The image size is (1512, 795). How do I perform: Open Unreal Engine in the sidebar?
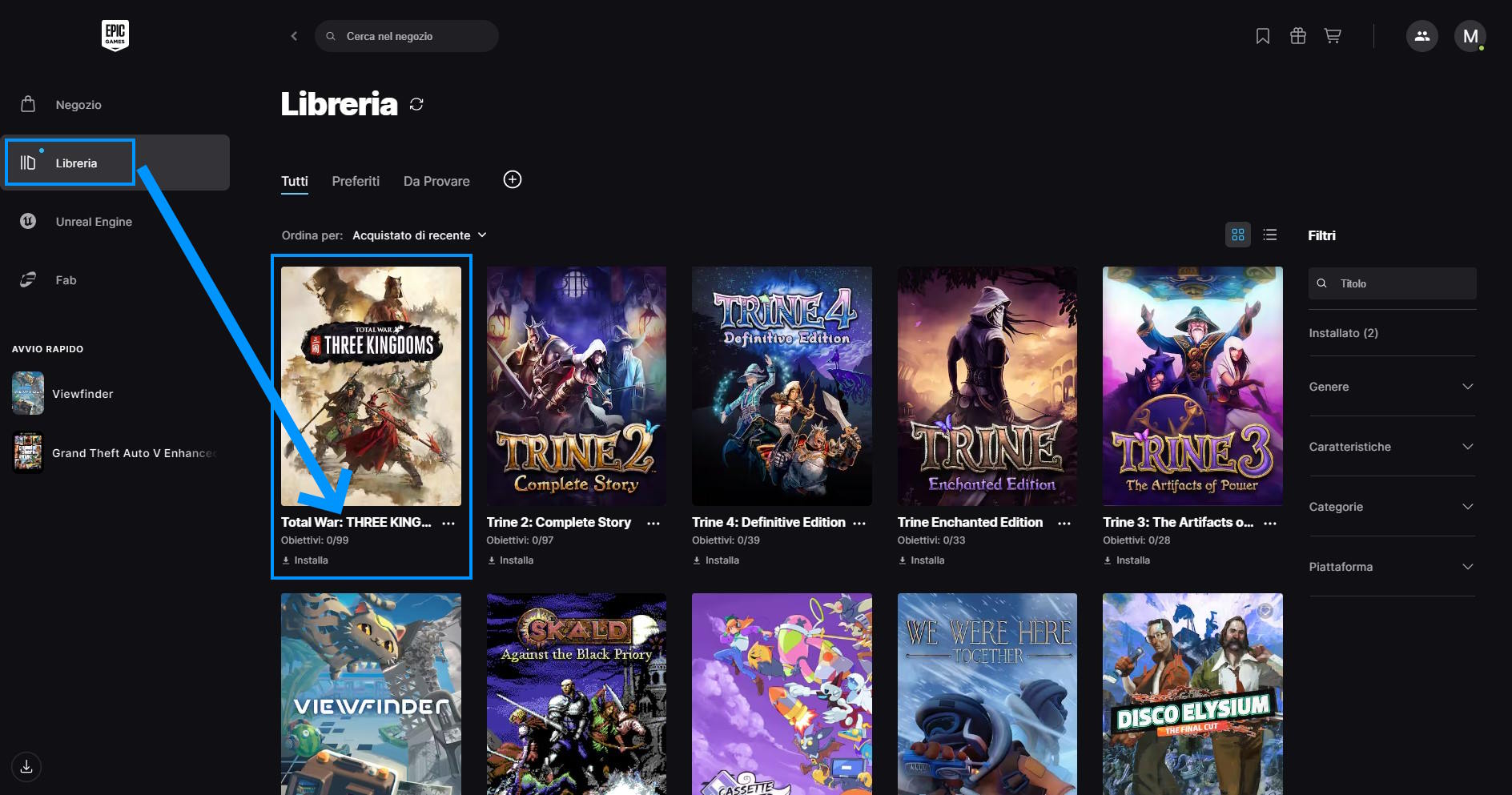pyautogui.click(x=94, y=222)
